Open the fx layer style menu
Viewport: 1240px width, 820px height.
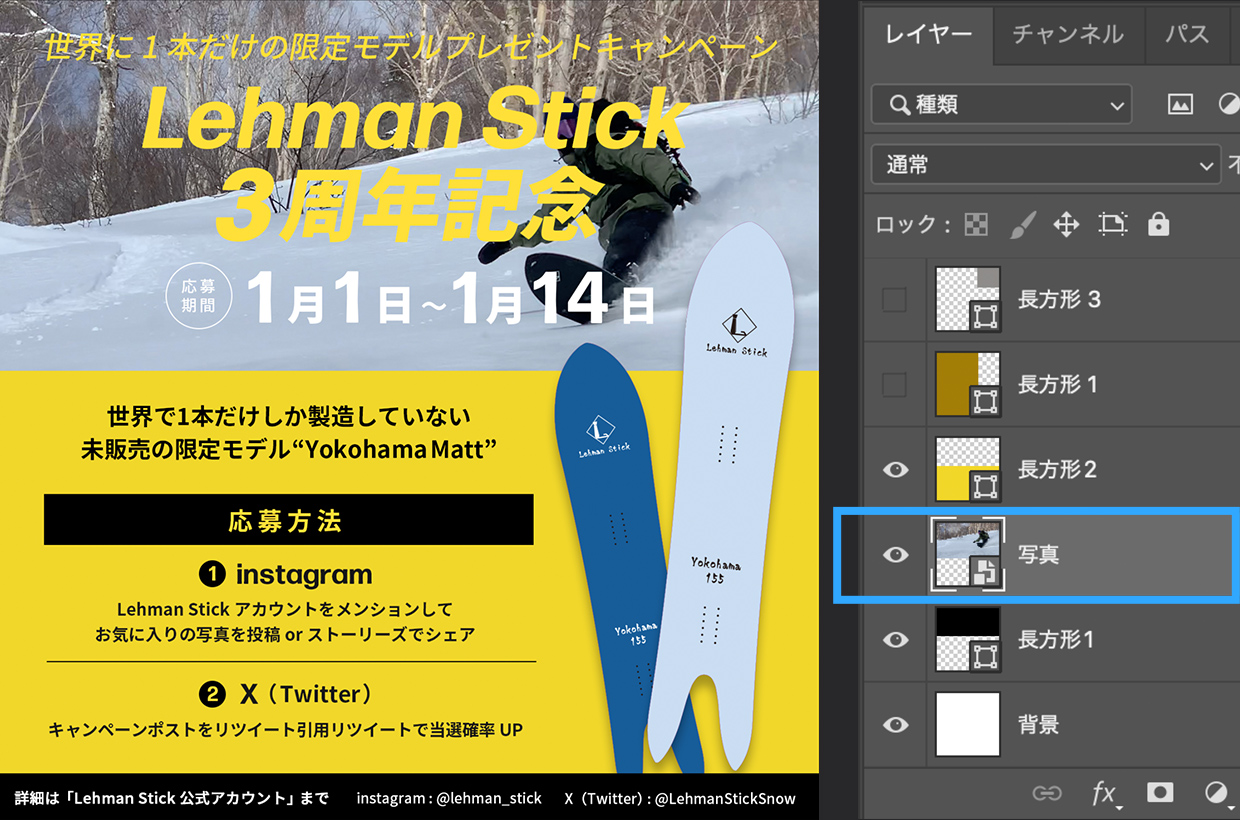1104,794
